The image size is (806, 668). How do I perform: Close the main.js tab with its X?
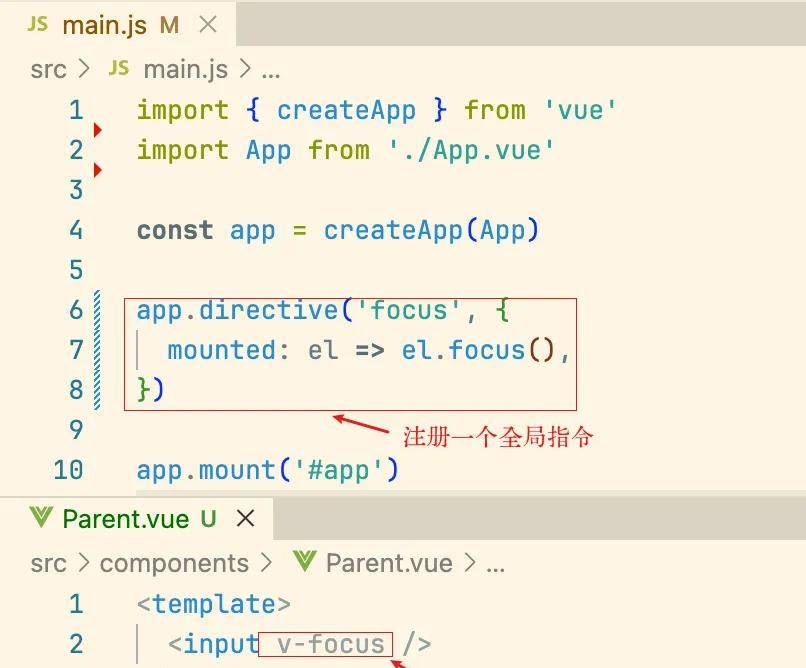pos(210,26)
